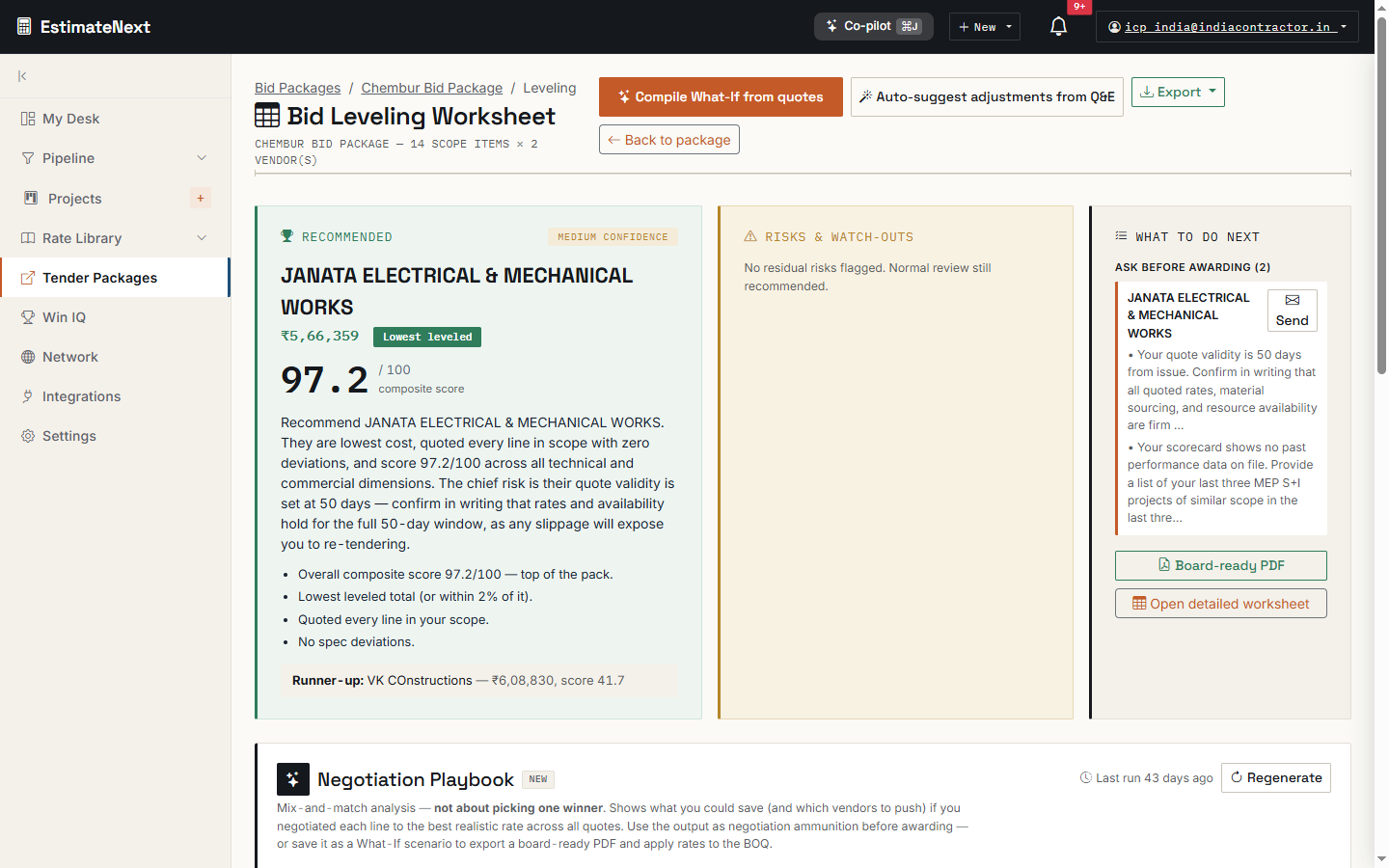The height and width of the screenshot is (868, 1389).
Task: Collapse the sidebar with the arrow icon
Action: pos(22,76)
